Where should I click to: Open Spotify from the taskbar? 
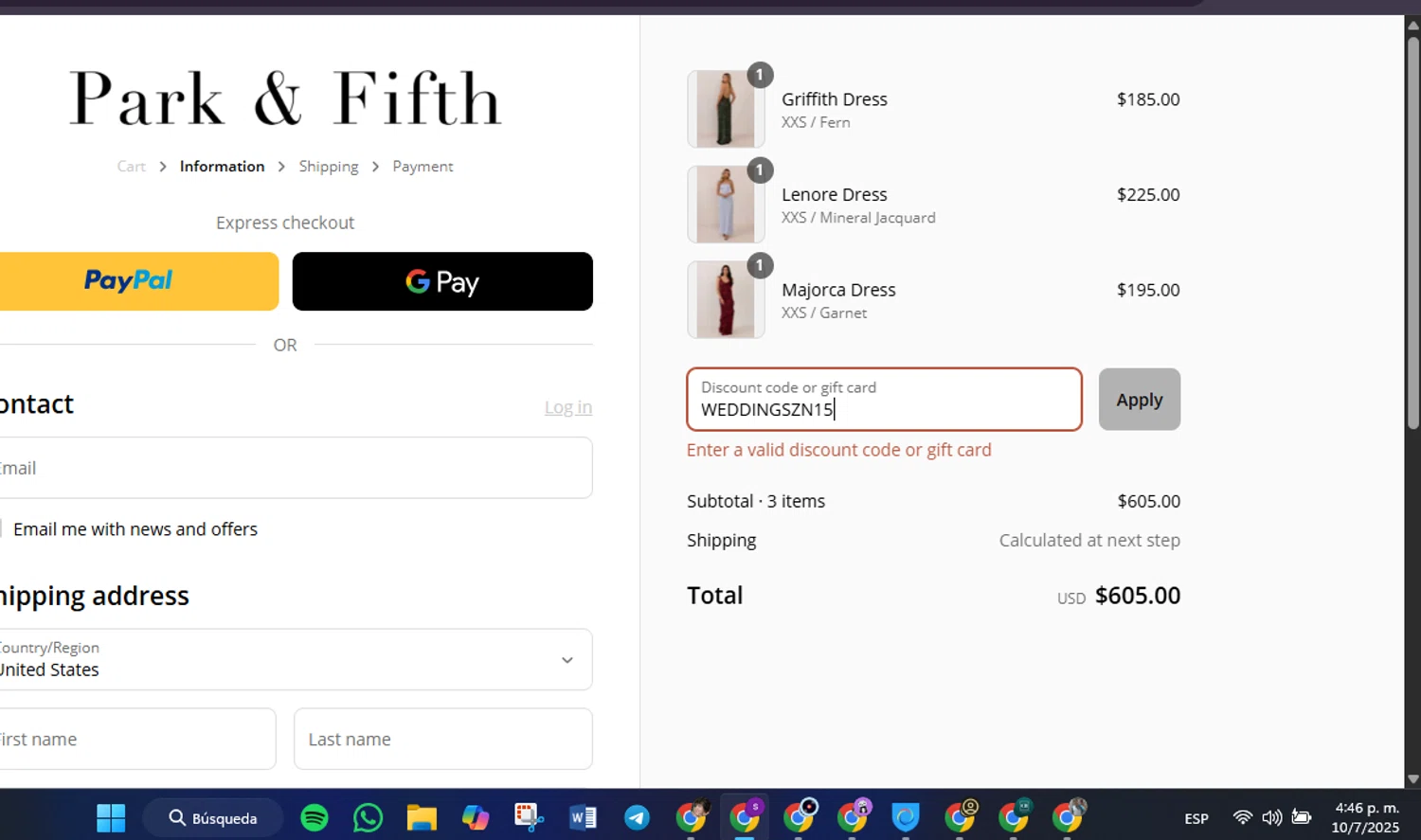click(x=315, y=817)
